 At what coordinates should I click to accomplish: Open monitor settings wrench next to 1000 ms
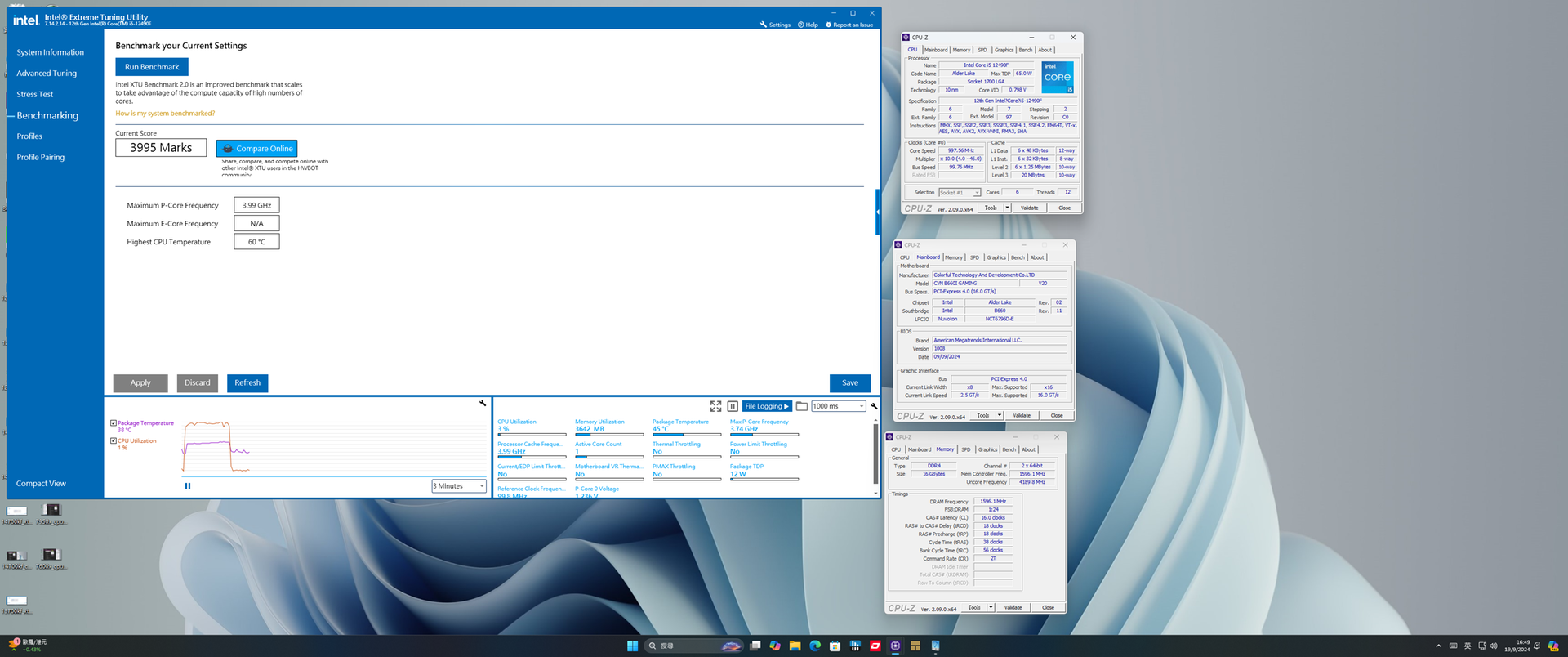[874, 406]
